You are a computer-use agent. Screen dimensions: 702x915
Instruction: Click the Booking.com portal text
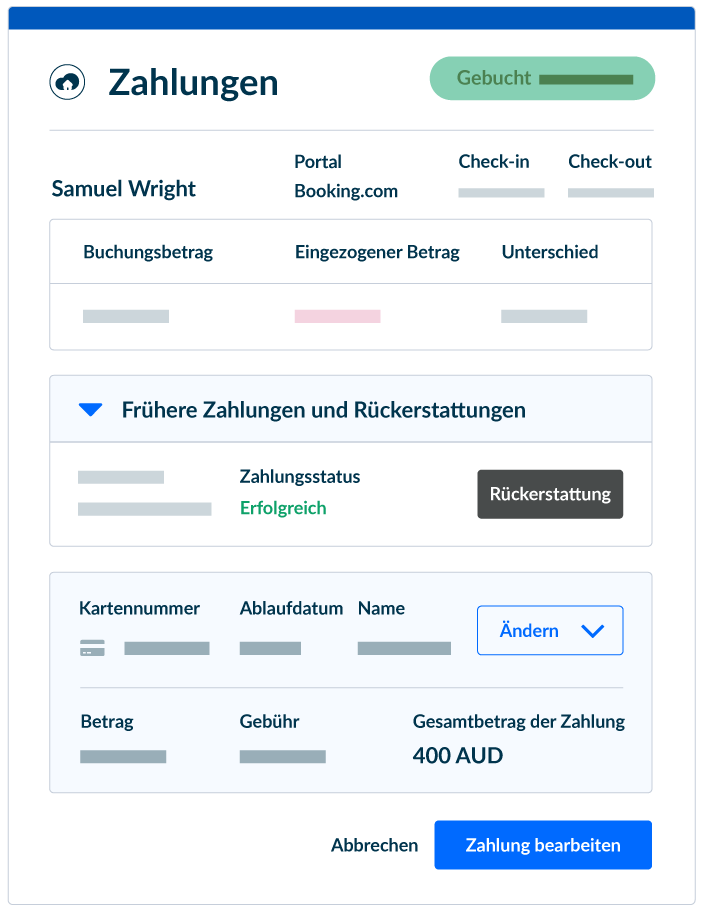[346, 191]
